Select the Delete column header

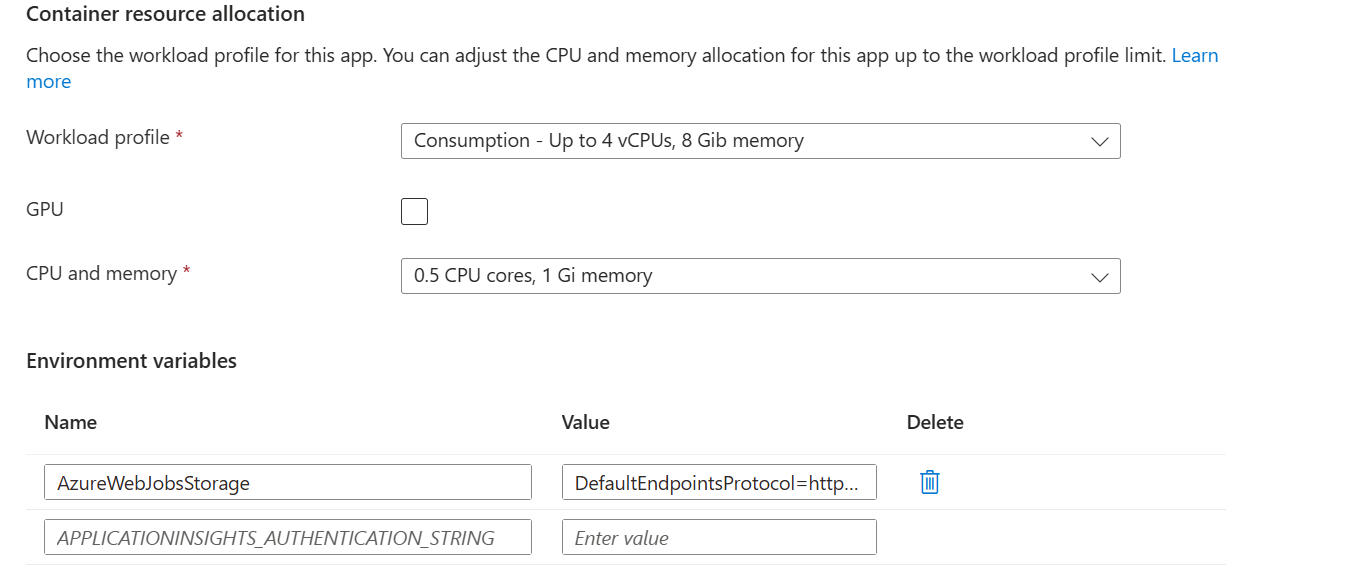tap(934, 422)
